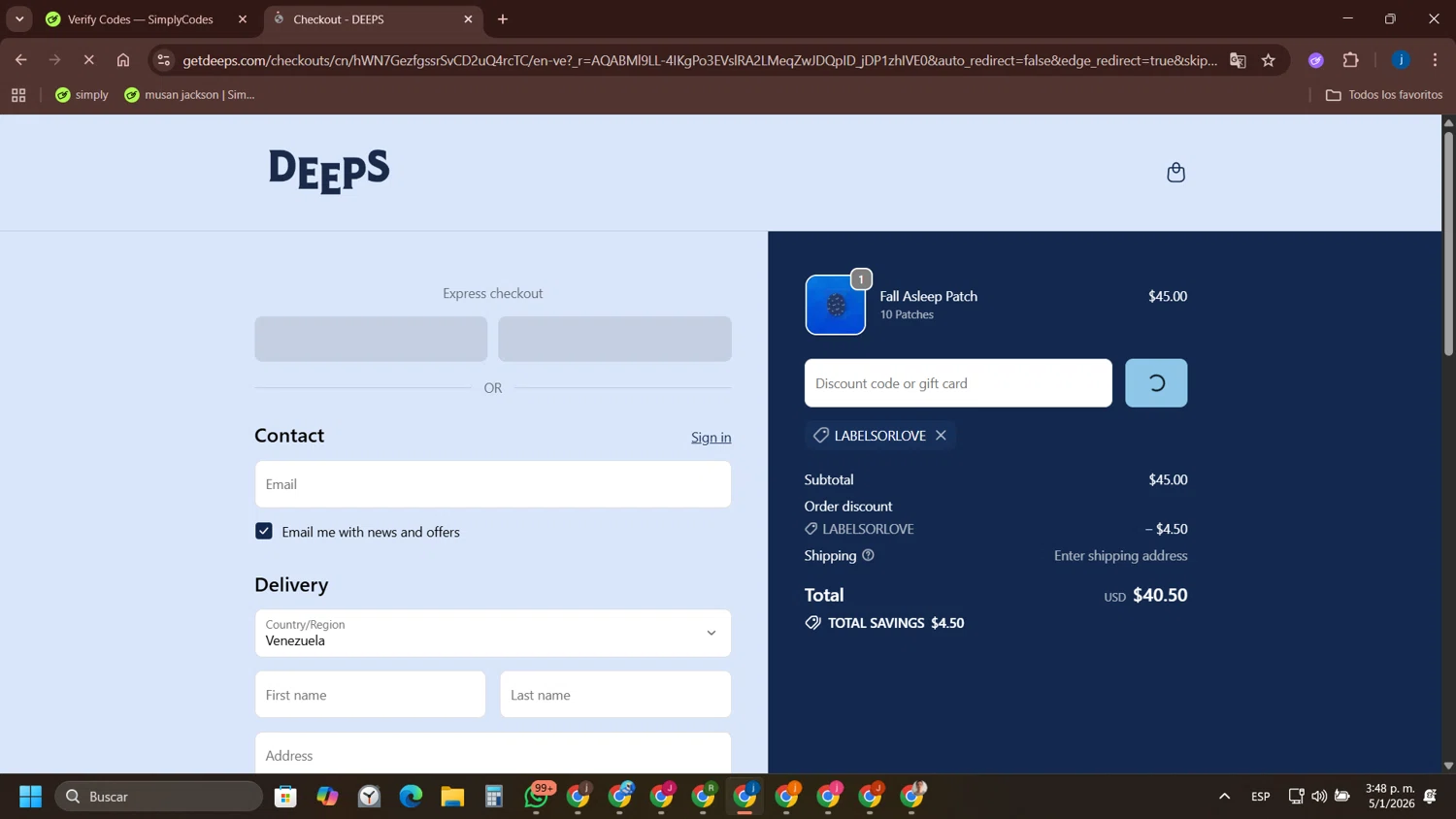Open the musan jackson bookmark
The height and width of the screenshot is (819, 1456).
(189, 95)
